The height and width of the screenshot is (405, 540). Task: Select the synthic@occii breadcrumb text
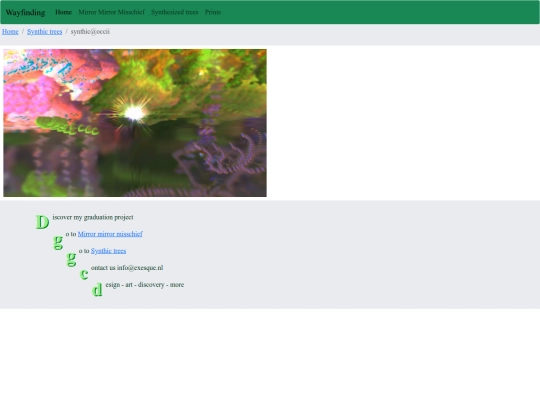90,32
